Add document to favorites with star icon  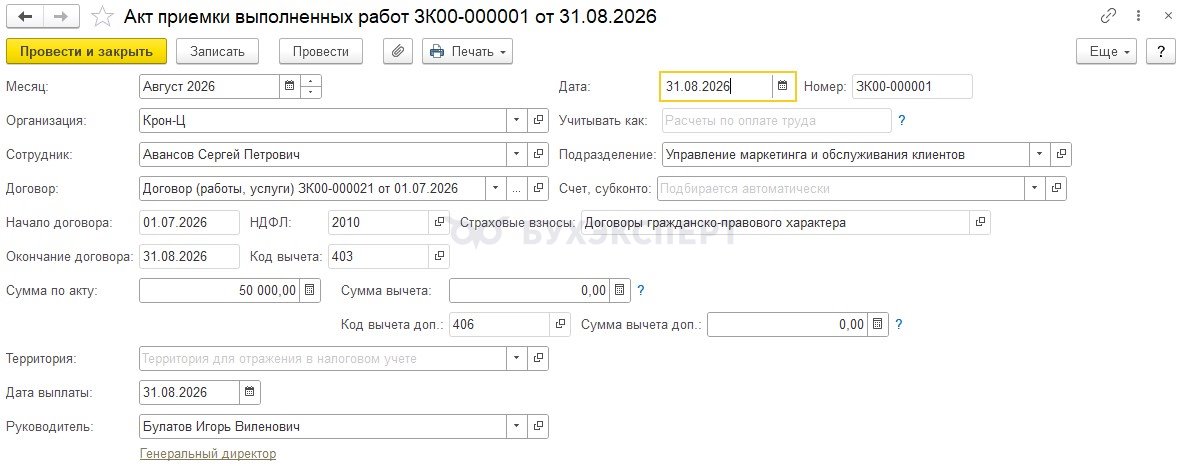click(103, 16)
